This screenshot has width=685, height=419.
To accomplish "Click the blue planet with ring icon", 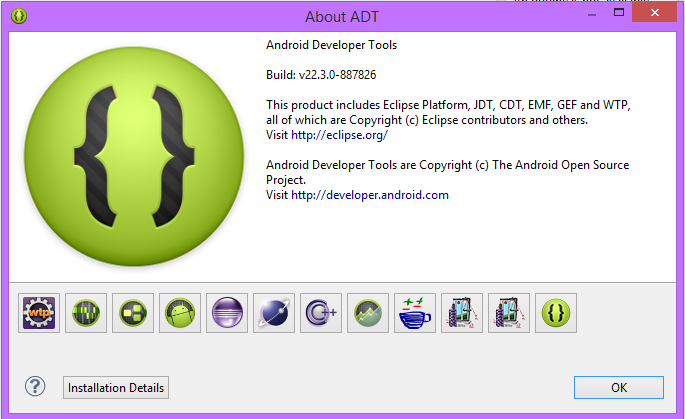I will tap(274, 313).
